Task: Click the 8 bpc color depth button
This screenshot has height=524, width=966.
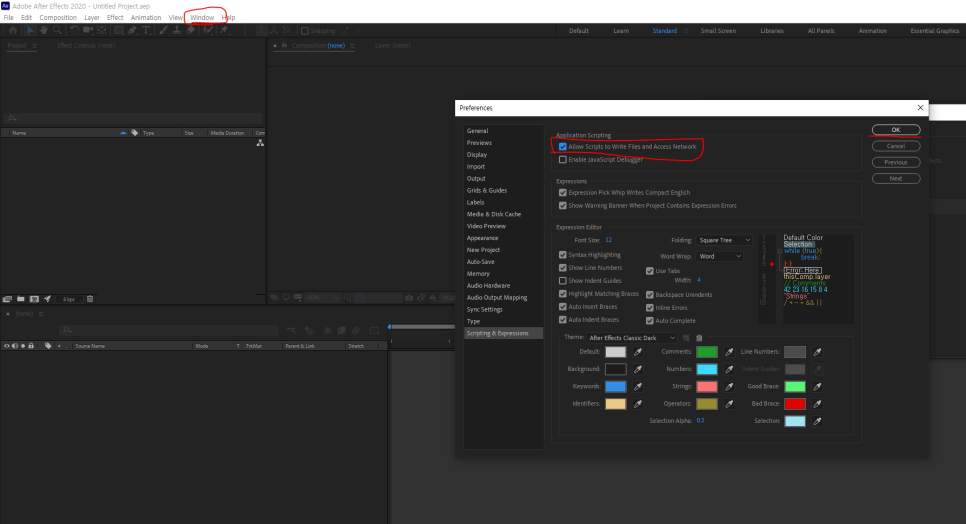Action: [68, 299]
